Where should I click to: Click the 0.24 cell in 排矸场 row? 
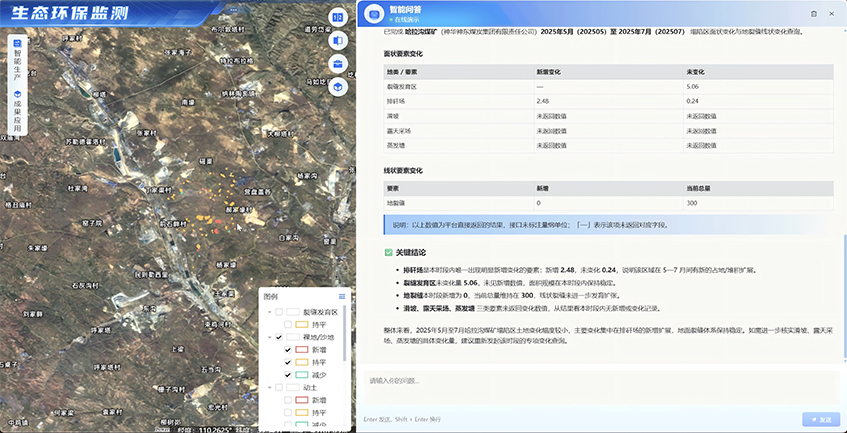pos(693,101)
